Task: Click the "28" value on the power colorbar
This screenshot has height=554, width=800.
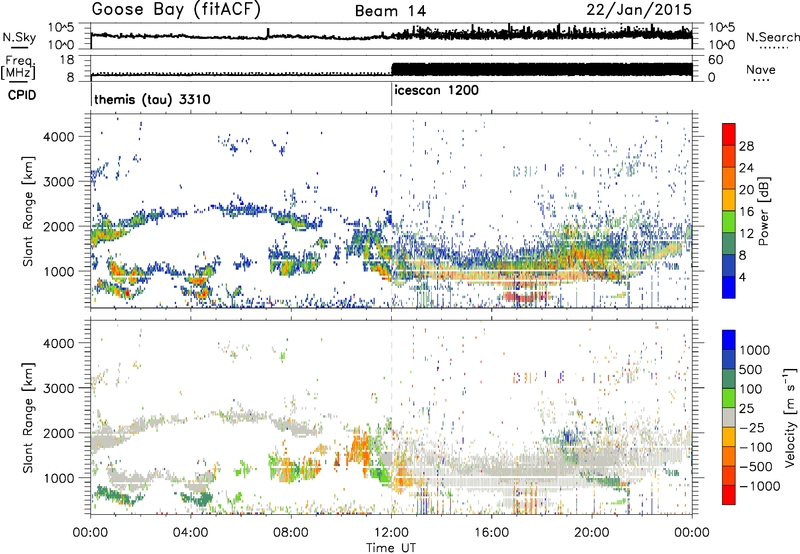Action: [746, 146]
